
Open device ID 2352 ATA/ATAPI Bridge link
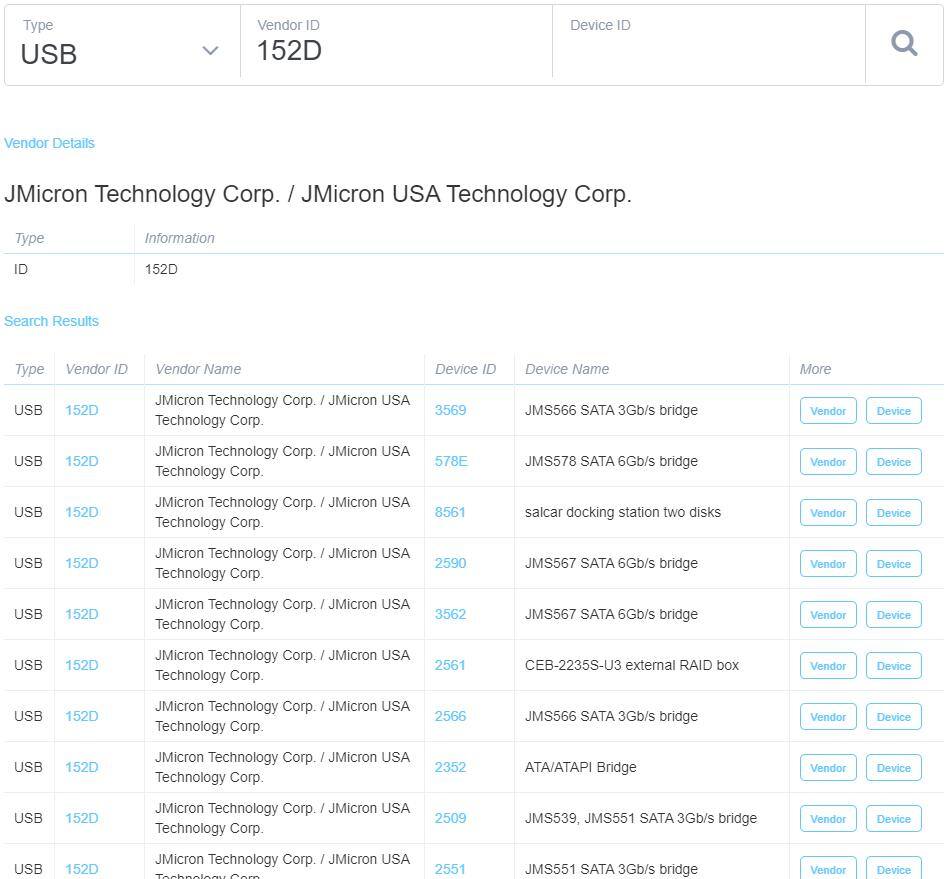tap(450, 767)
